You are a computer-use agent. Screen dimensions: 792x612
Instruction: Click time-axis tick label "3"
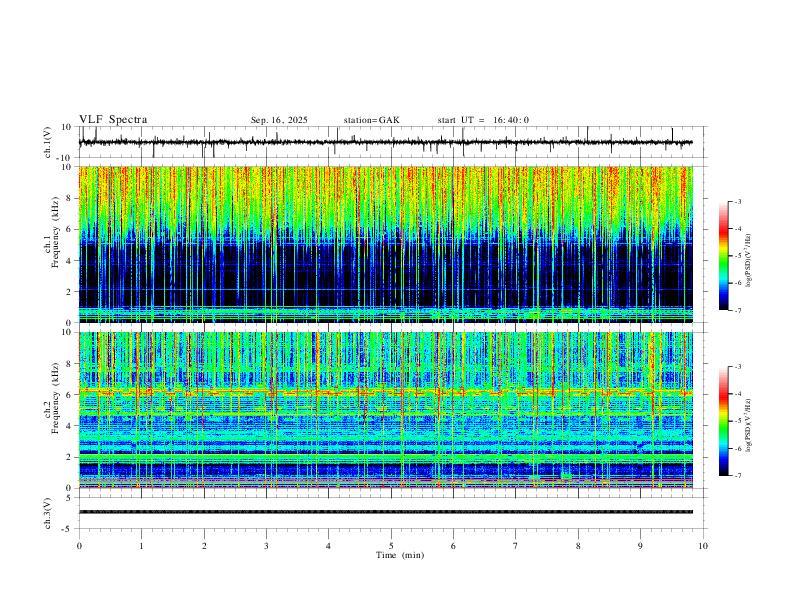click(x=266, y=546)
